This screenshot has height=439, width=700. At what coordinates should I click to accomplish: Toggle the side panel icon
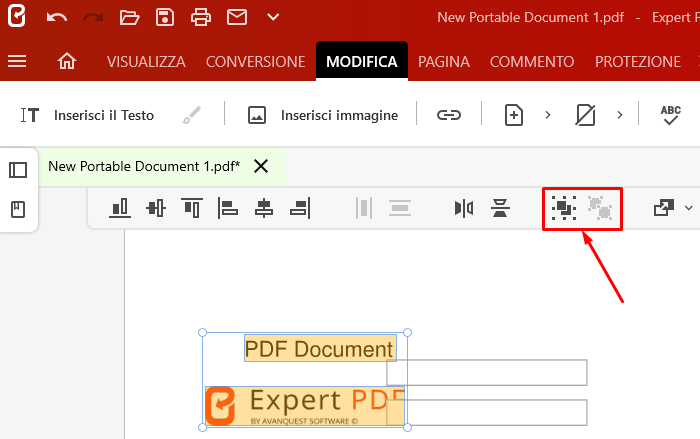(18, 170)
